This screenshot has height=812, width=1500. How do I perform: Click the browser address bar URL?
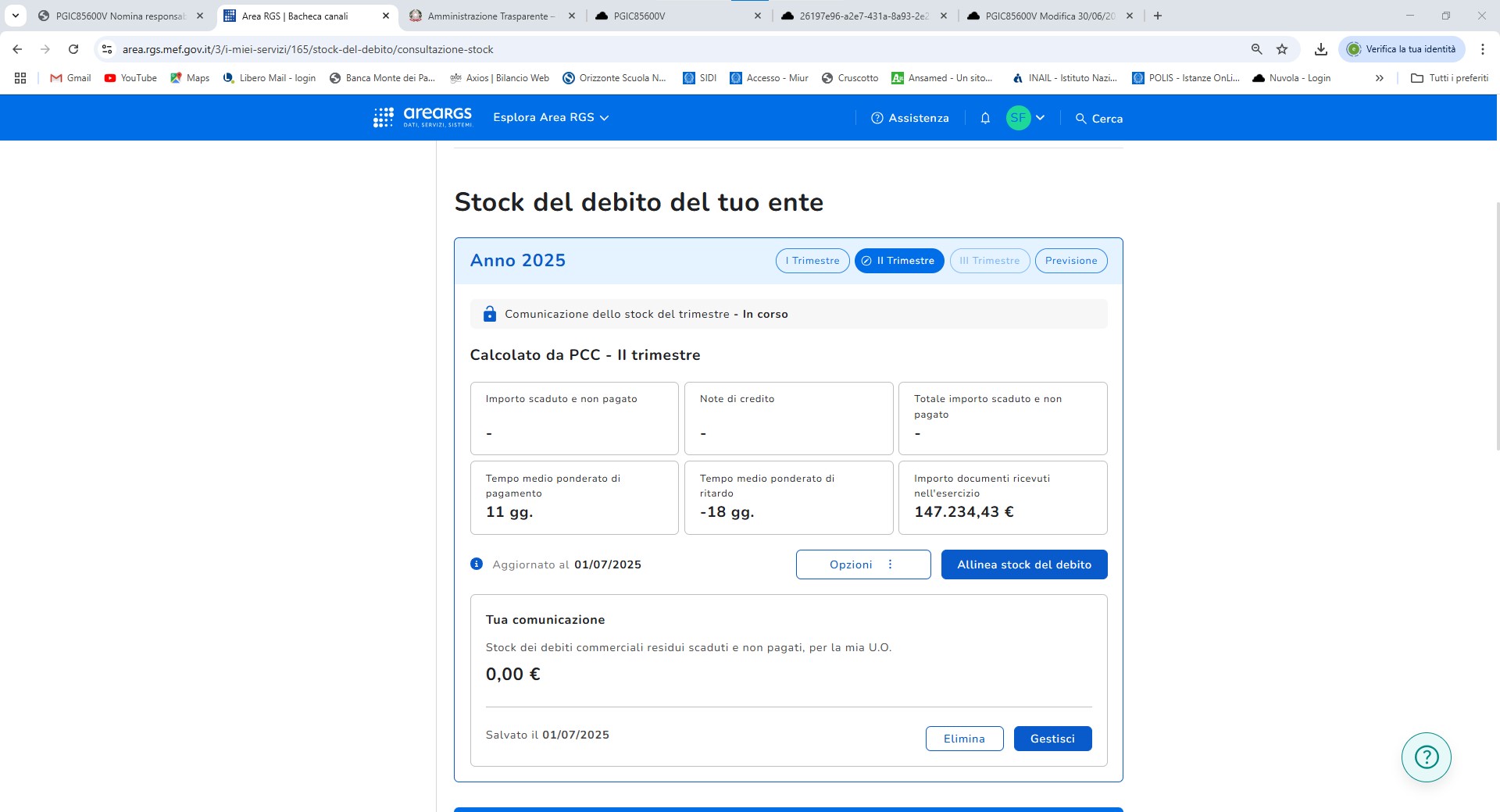click(x=308, y=49)
